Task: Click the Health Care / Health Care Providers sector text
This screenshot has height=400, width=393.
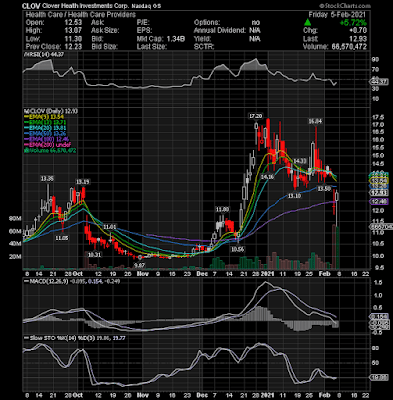Action: (81, 14)
